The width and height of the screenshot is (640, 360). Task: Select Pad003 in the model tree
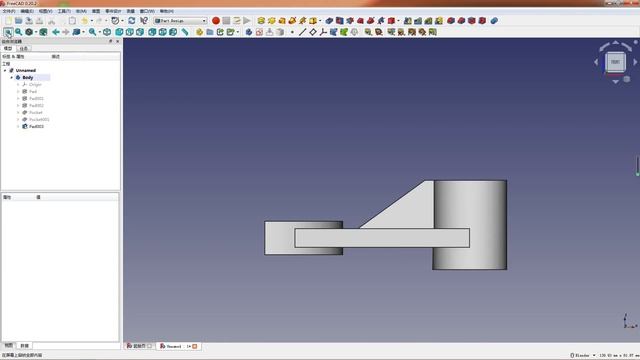(x=36, y=127)
